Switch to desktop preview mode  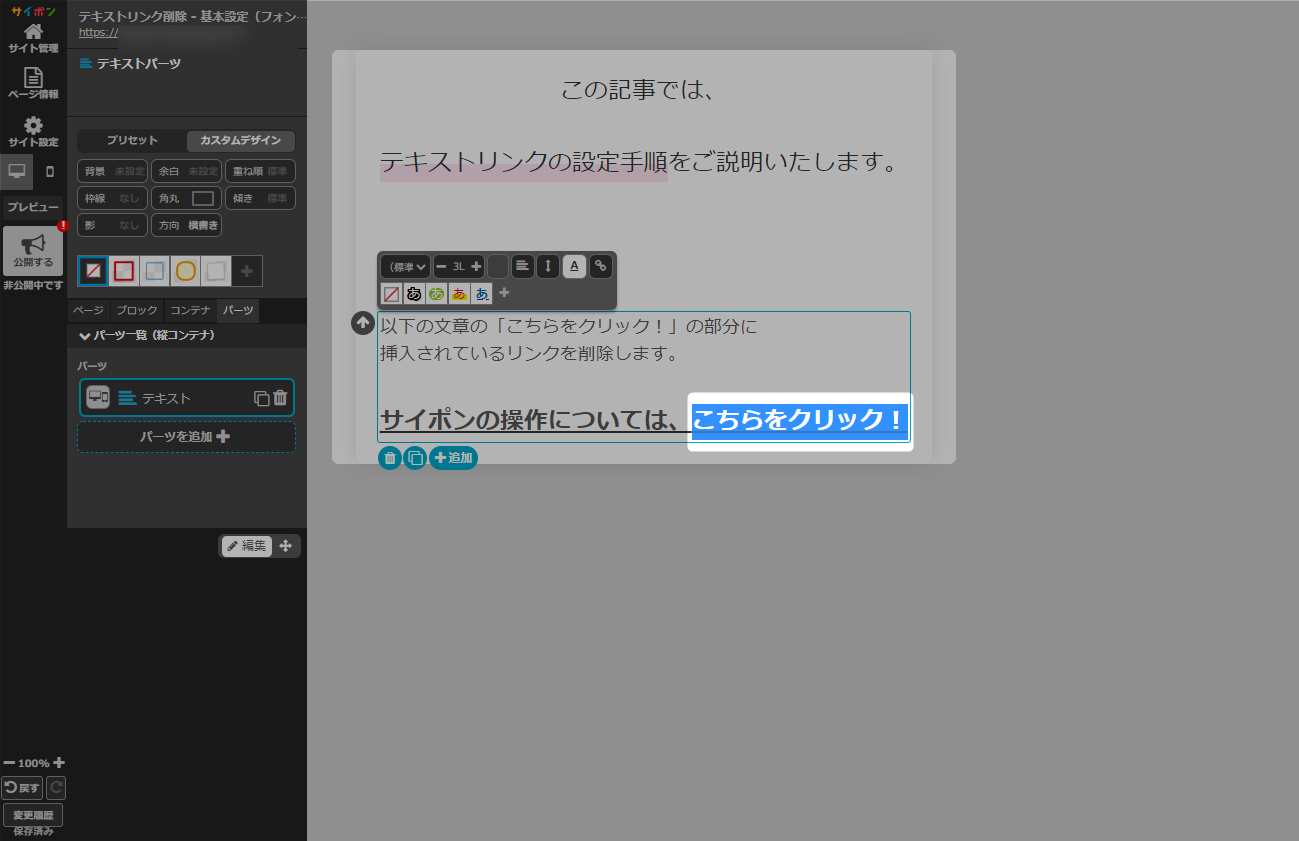pos(16,171)
